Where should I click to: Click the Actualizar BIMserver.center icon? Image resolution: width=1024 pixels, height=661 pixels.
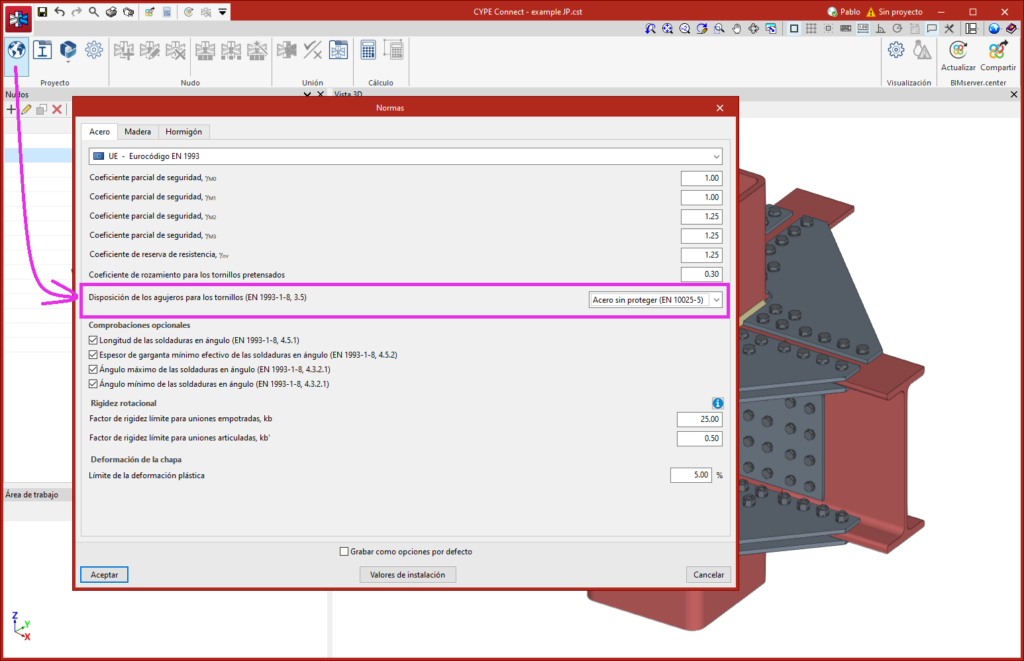point(958,50)
